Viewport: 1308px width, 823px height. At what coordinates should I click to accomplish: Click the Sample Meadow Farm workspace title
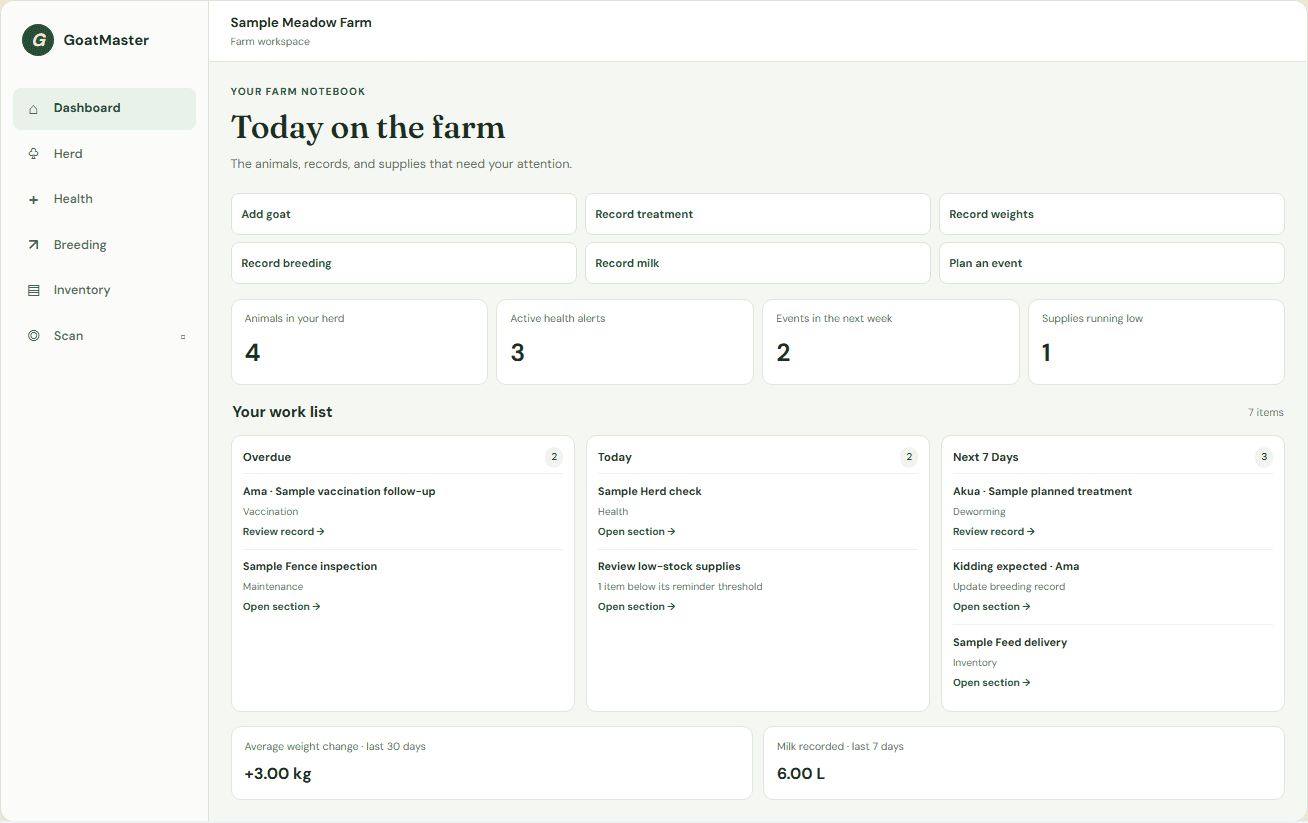(x=301, y=23)
